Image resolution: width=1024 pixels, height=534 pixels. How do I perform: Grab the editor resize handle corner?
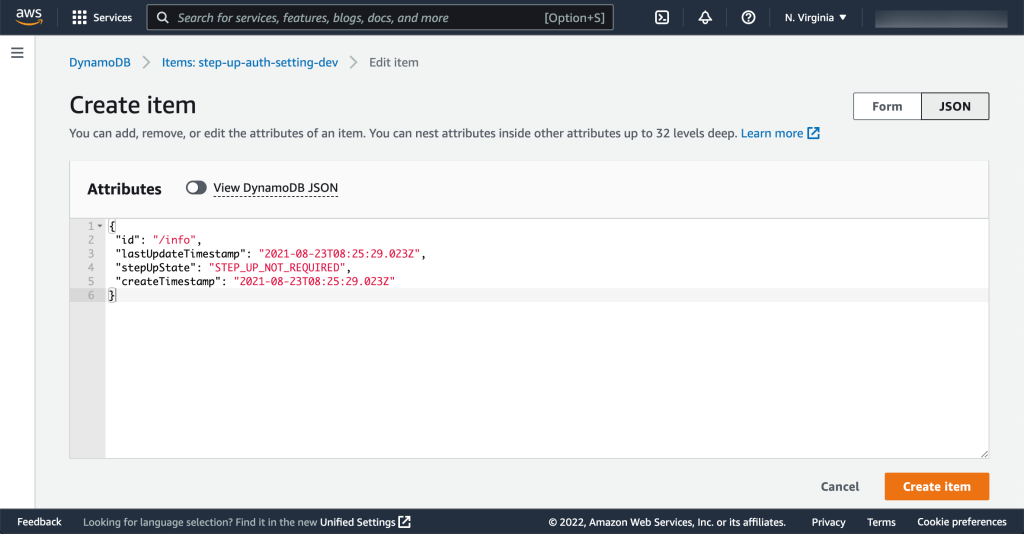pos(984,454)
